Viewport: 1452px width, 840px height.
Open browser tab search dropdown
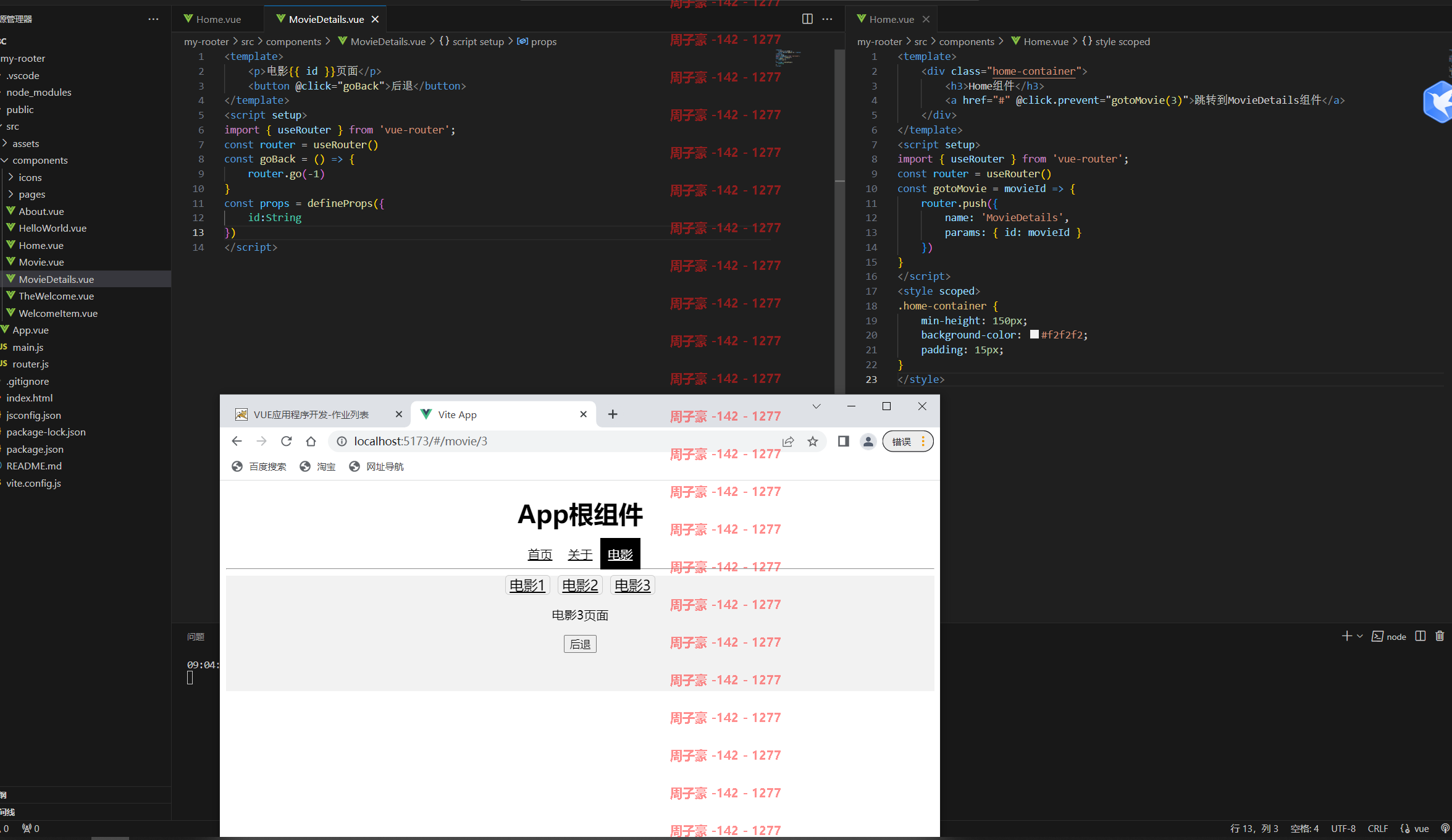point(816,406)
